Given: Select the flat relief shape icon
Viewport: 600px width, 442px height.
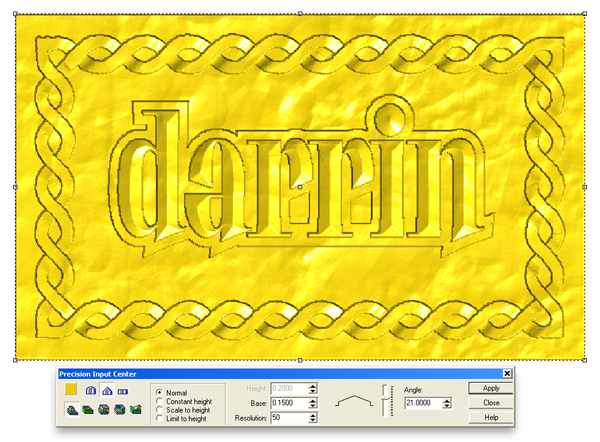Looking at the screenshot, I should point(123,391).
